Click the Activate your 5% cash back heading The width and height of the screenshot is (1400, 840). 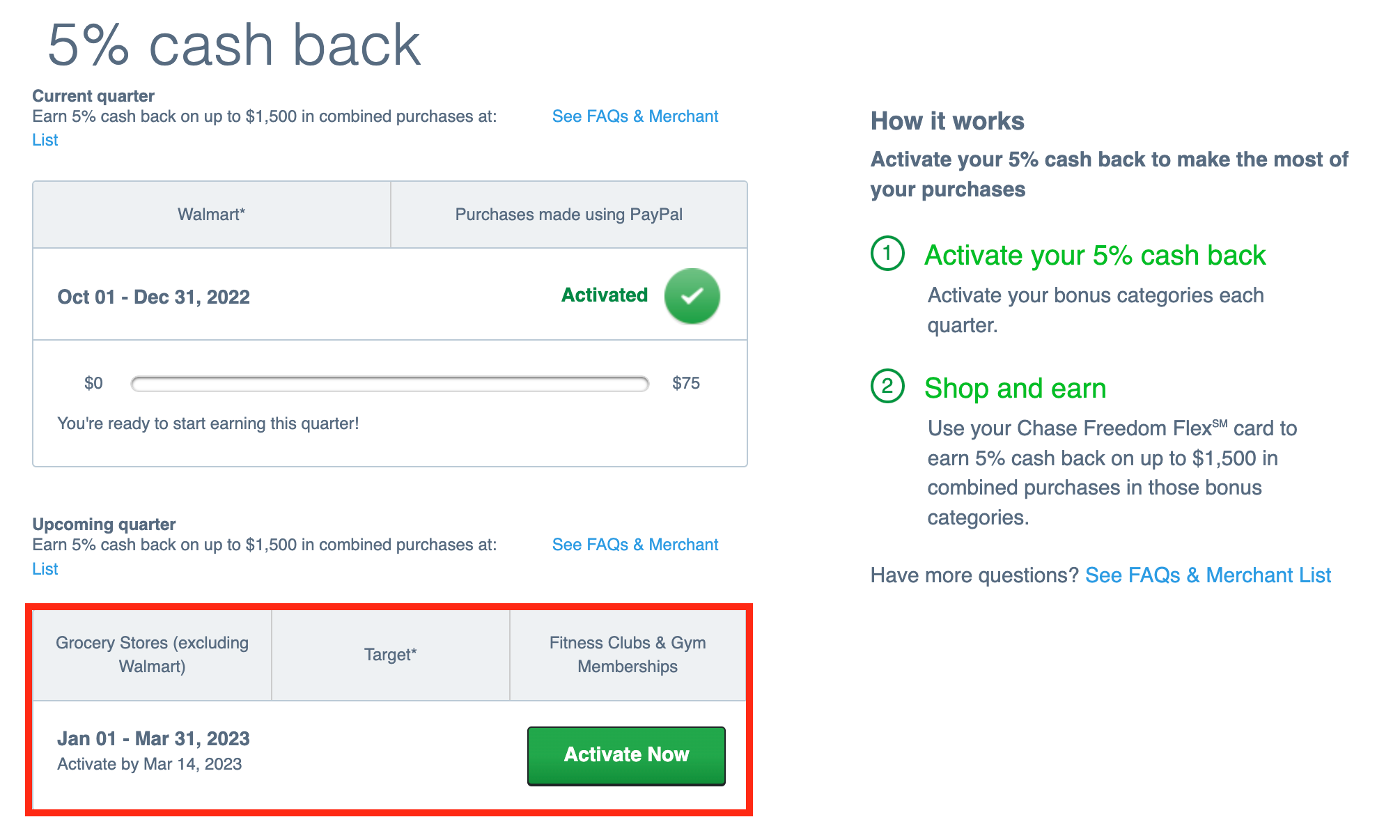coord(1095,256)
